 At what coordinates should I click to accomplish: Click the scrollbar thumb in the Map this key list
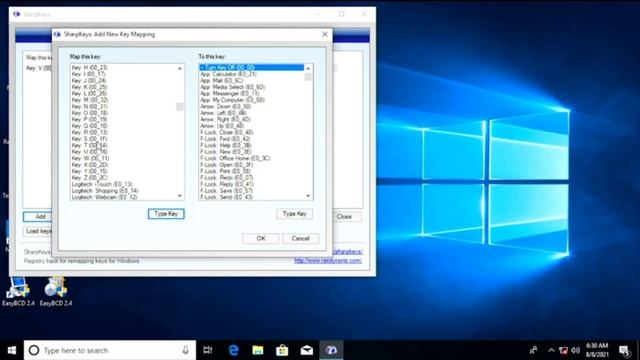(180, 107)
